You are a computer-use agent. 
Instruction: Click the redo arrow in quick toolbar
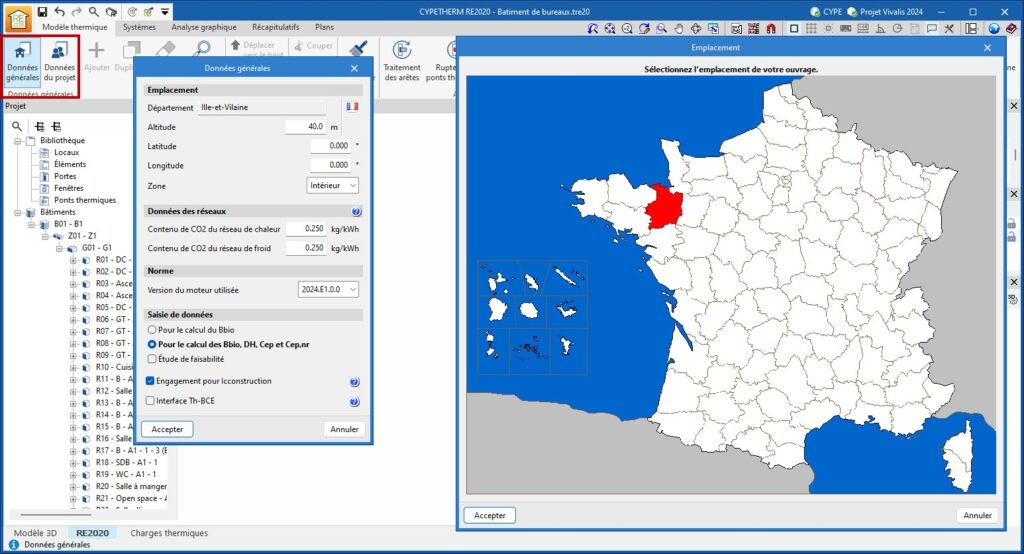tap(76, 11)
